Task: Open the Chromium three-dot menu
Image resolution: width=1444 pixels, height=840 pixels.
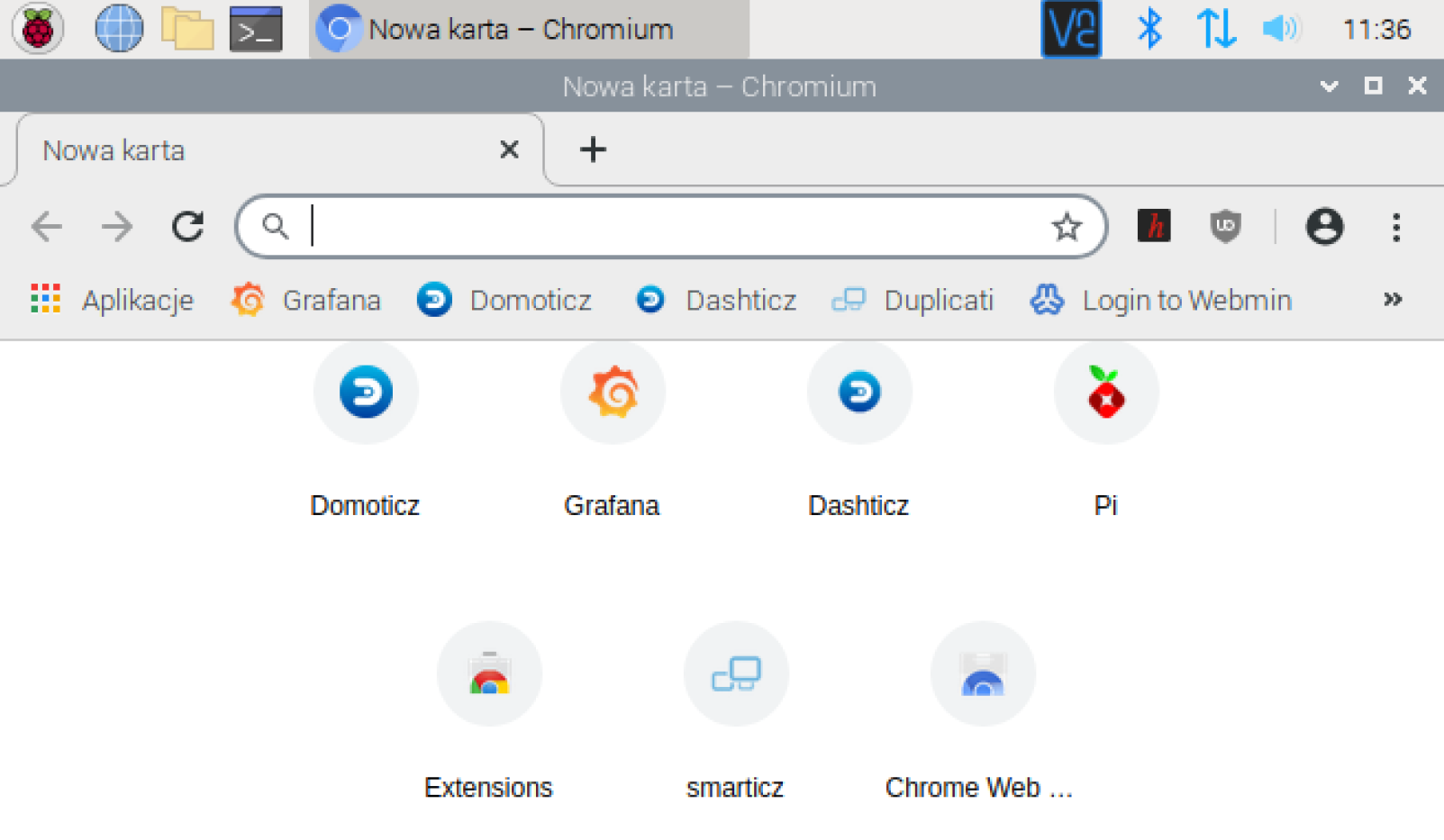Action: coord(1396,227)
